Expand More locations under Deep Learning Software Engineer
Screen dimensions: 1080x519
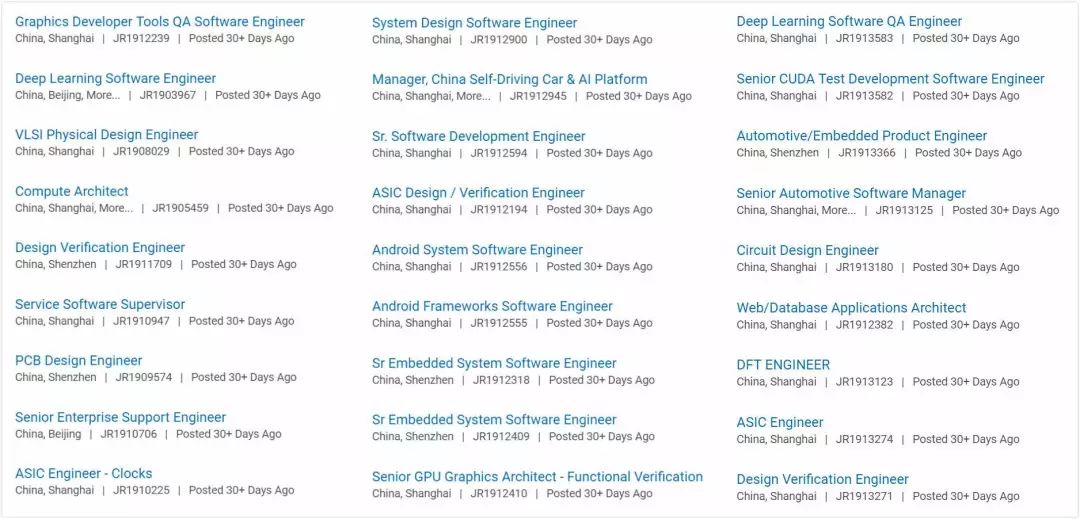102,95
